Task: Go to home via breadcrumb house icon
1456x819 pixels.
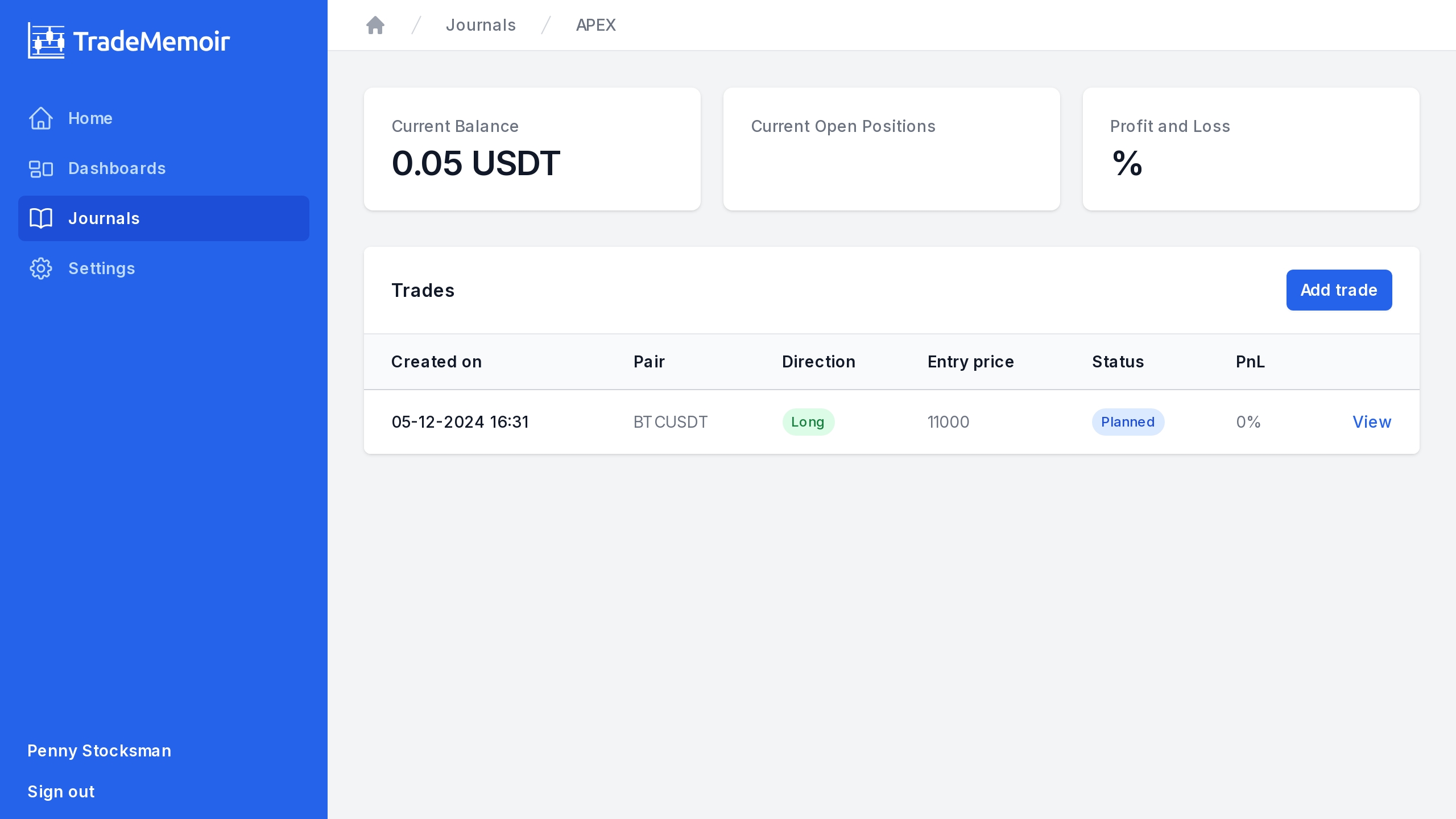Action: pyautogui.click(x=375, y=25)
